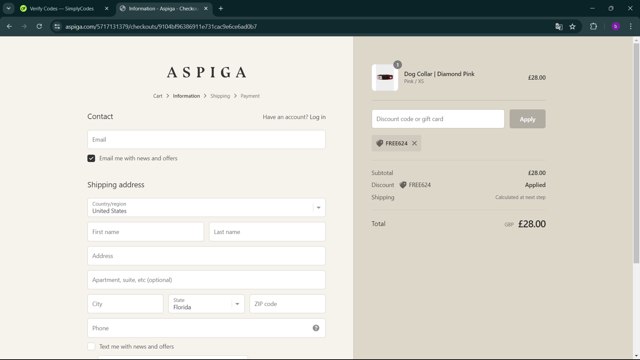640x360 pixels.
Task: Click the browser address bar URL
Action: point(161,27)
